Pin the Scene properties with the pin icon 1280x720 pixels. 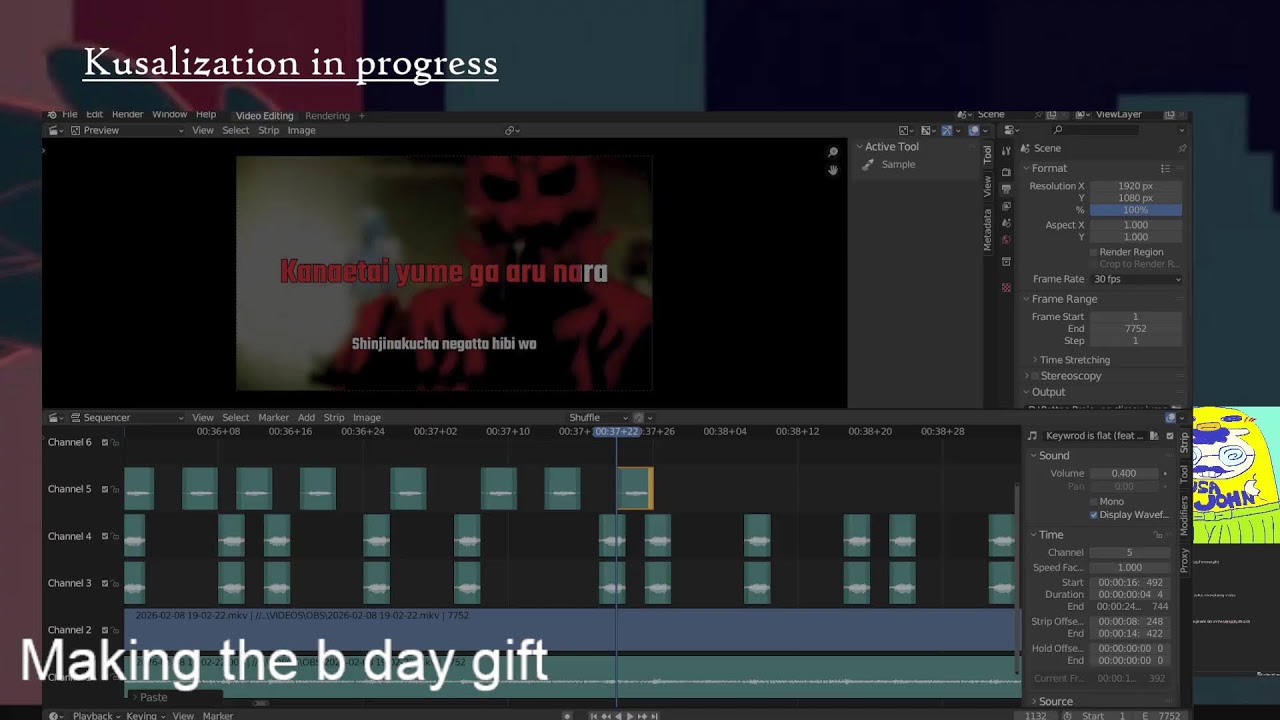click(1182, 148)
